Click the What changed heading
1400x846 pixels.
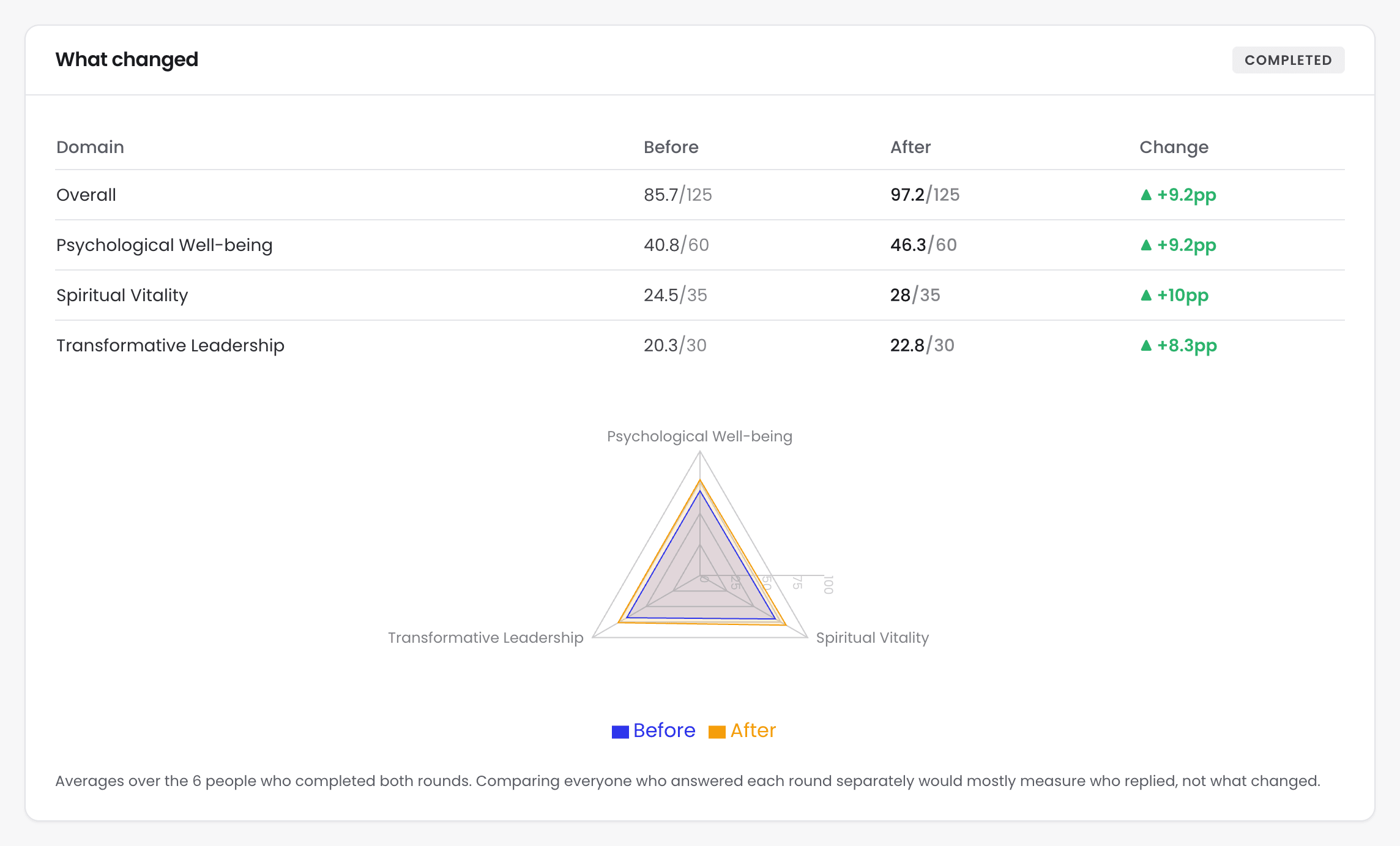pos(127,59)
